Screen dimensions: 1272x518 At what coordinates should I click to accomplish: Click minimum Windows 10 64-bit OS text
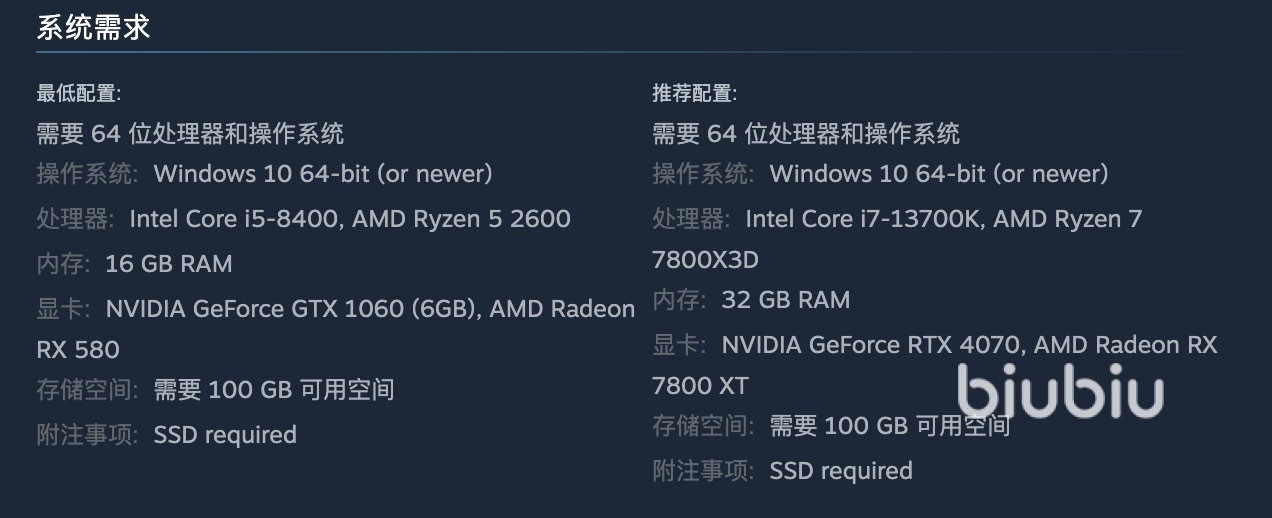coord(323,174)
